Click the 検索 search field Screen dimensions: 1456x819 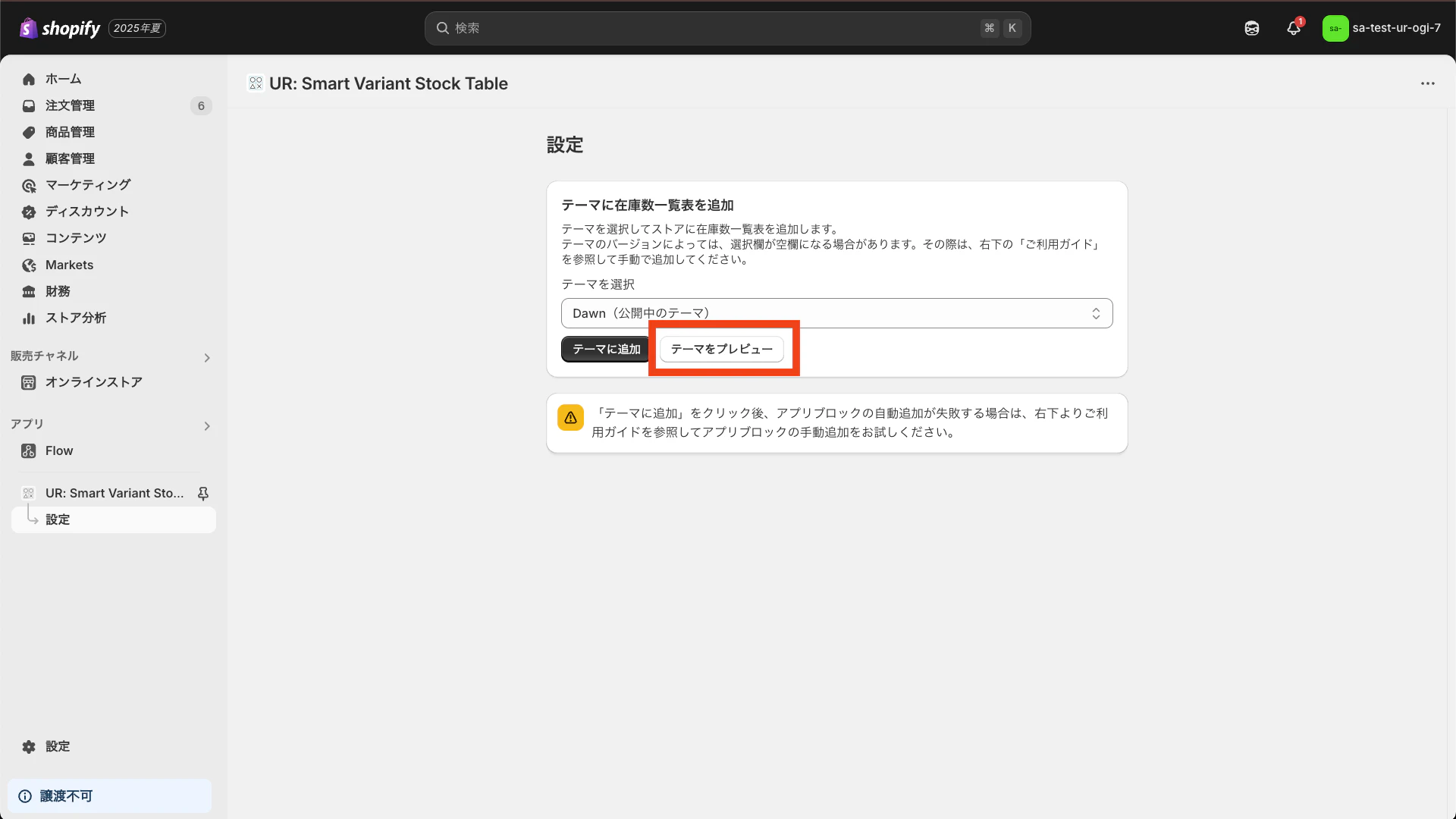(x=727, y=28)
